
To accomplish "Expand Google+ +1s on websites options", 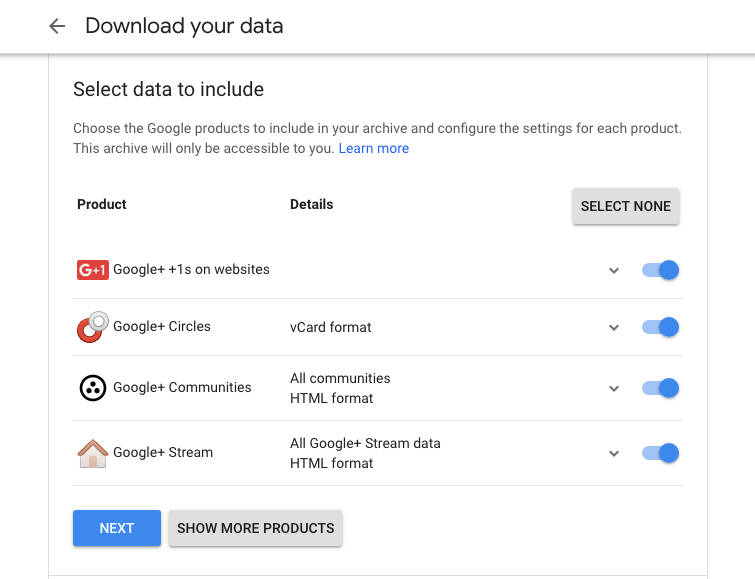I will point(614,271).
